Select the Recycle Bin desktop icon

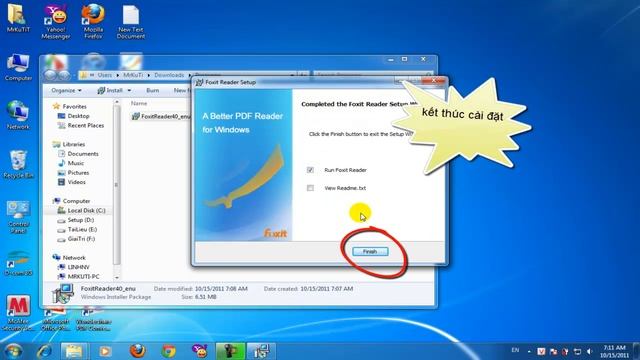click(x=18, y=164)
